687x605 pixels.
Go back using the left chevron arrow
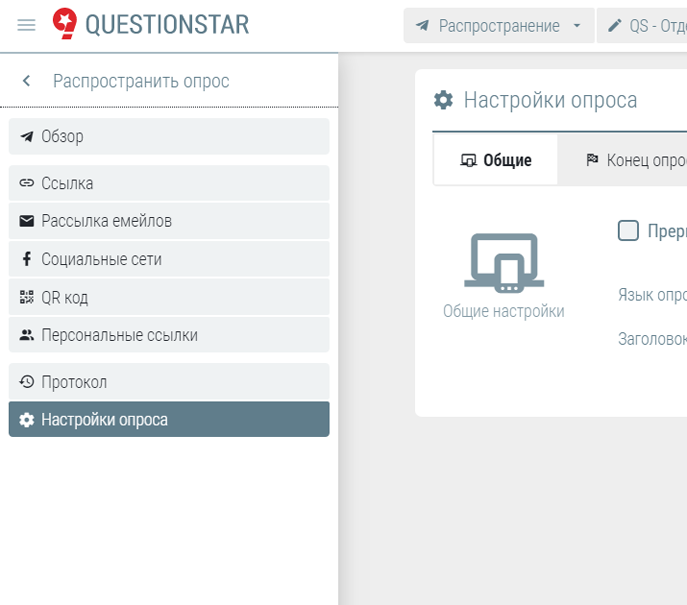click(27, 81)
